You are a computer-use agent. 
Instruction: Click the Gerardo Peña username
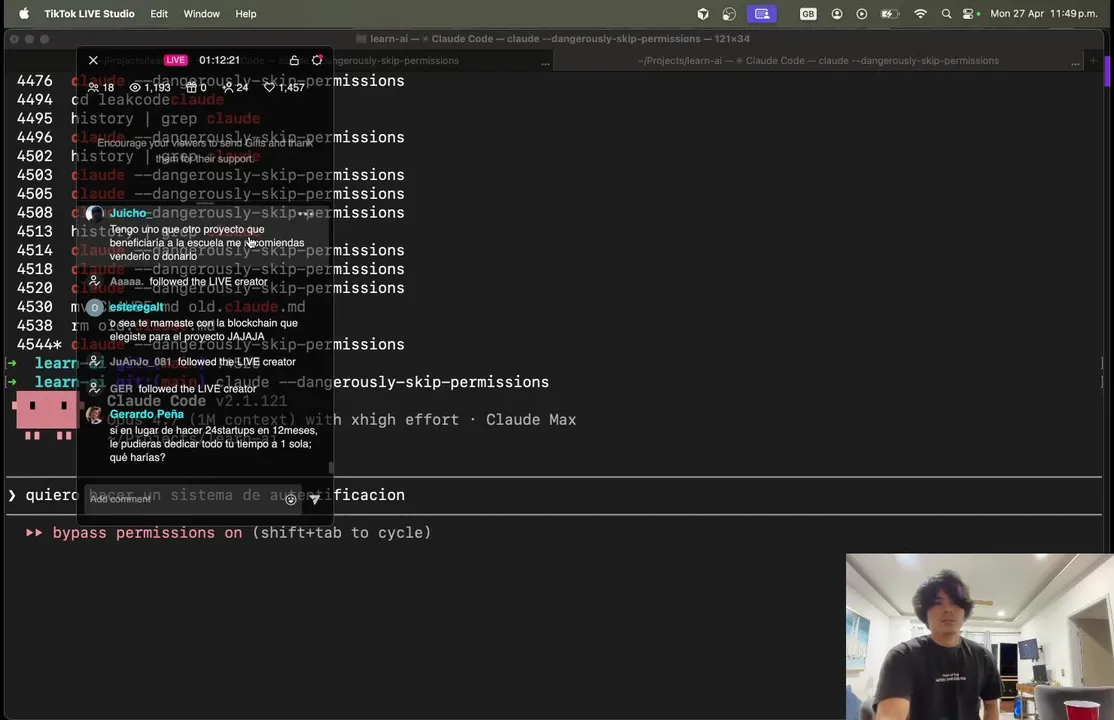(146, 414)
